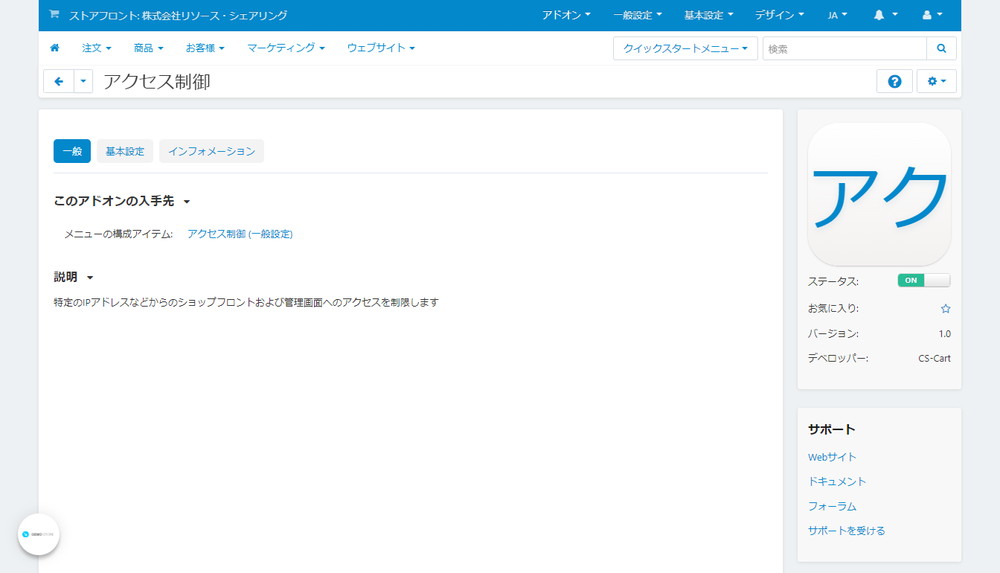Open dropdown arrow beside back button
Viewport: 1000px width, 573px height.
click(x=84, y=82)
